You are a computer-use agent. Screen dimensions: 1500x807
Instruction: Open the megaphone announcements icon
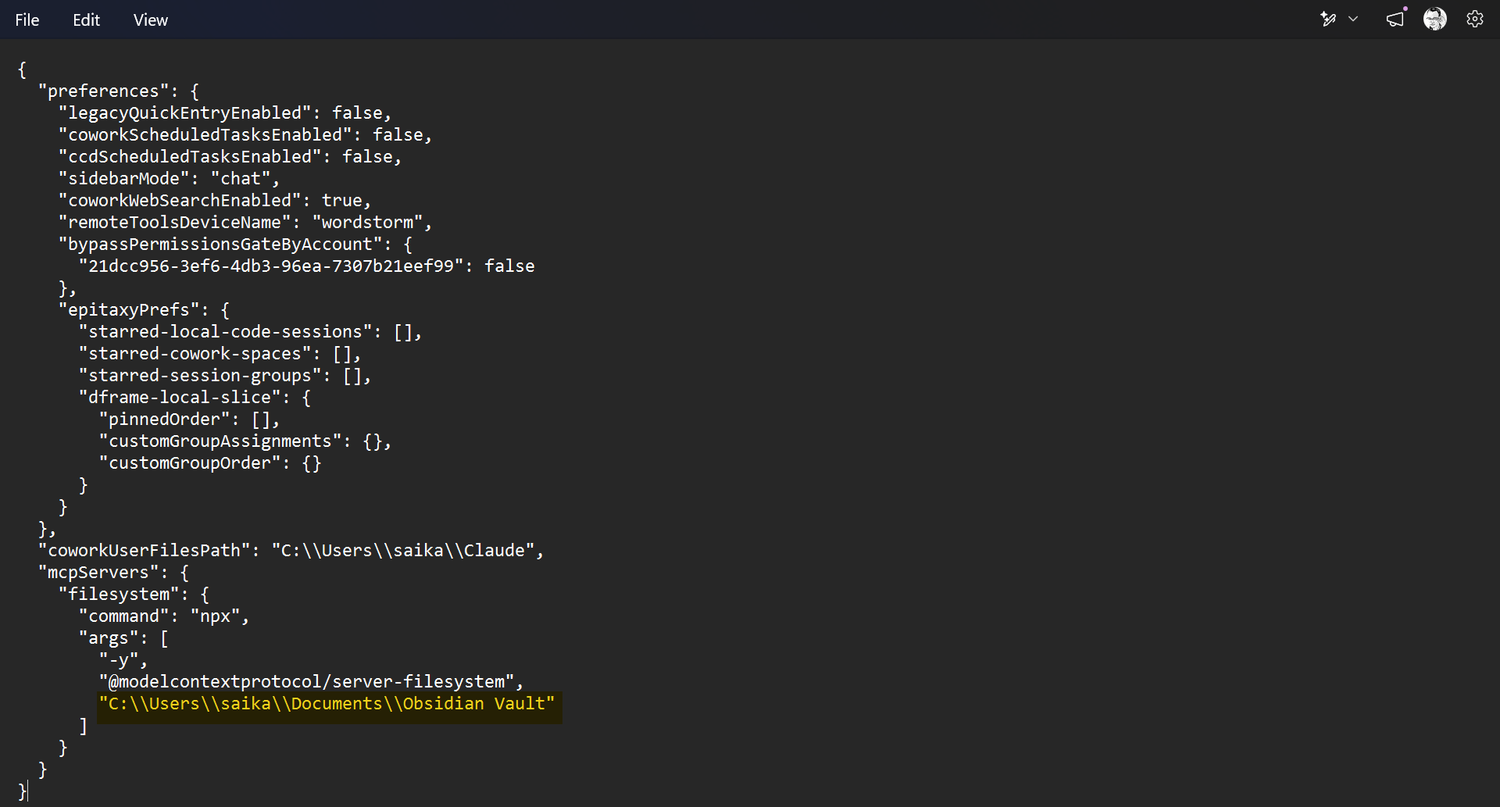coord(1395,19)
